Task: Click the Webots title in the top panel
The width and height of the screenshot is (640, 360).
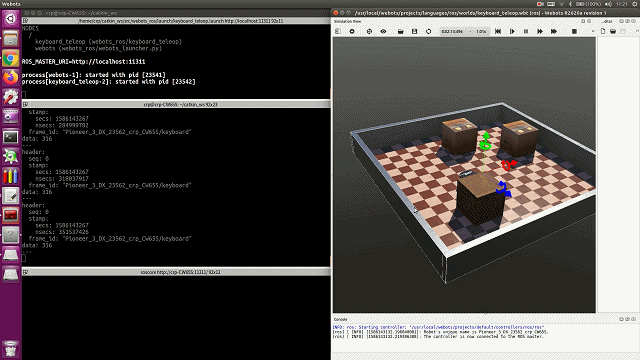Action: click(11, 4)
